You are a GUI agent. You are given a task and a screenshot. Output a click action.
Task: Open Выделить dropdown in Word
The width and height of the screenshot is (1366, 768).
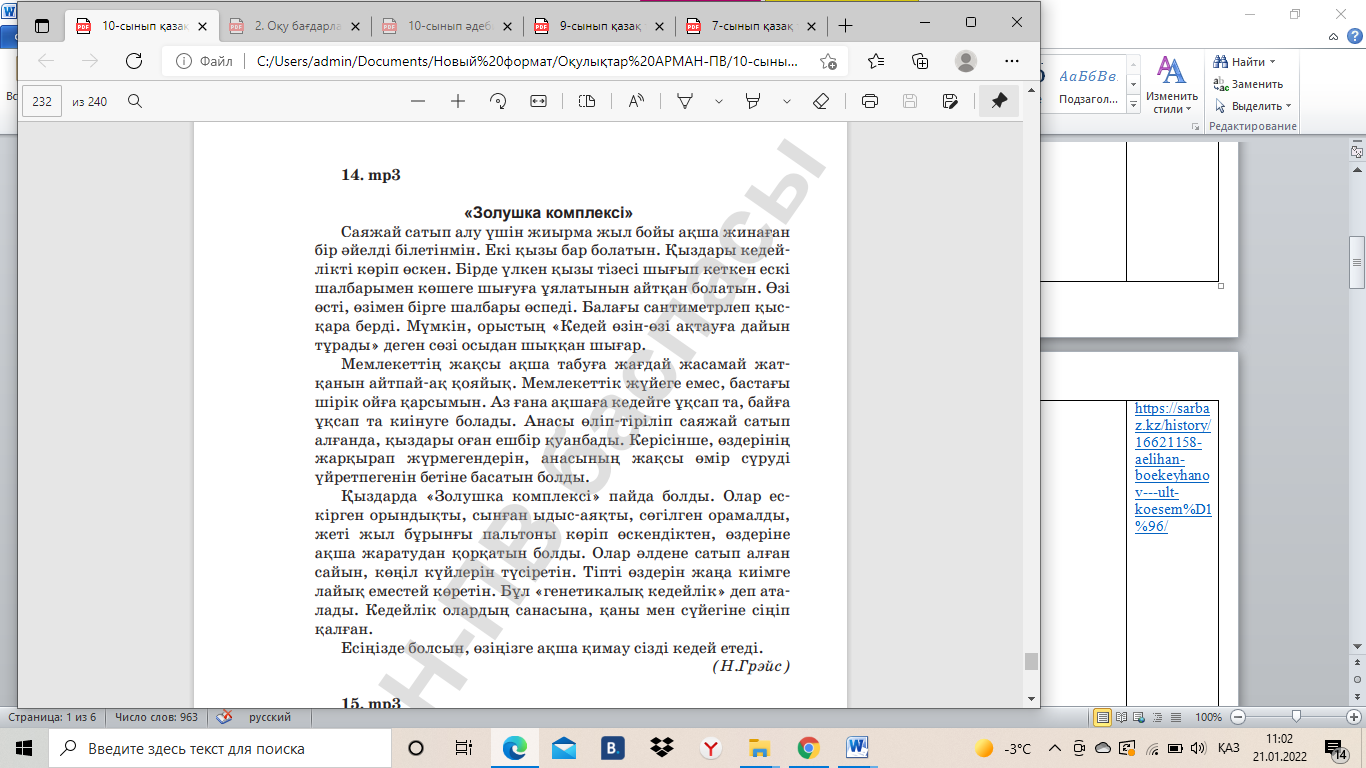coord(1252,106)
